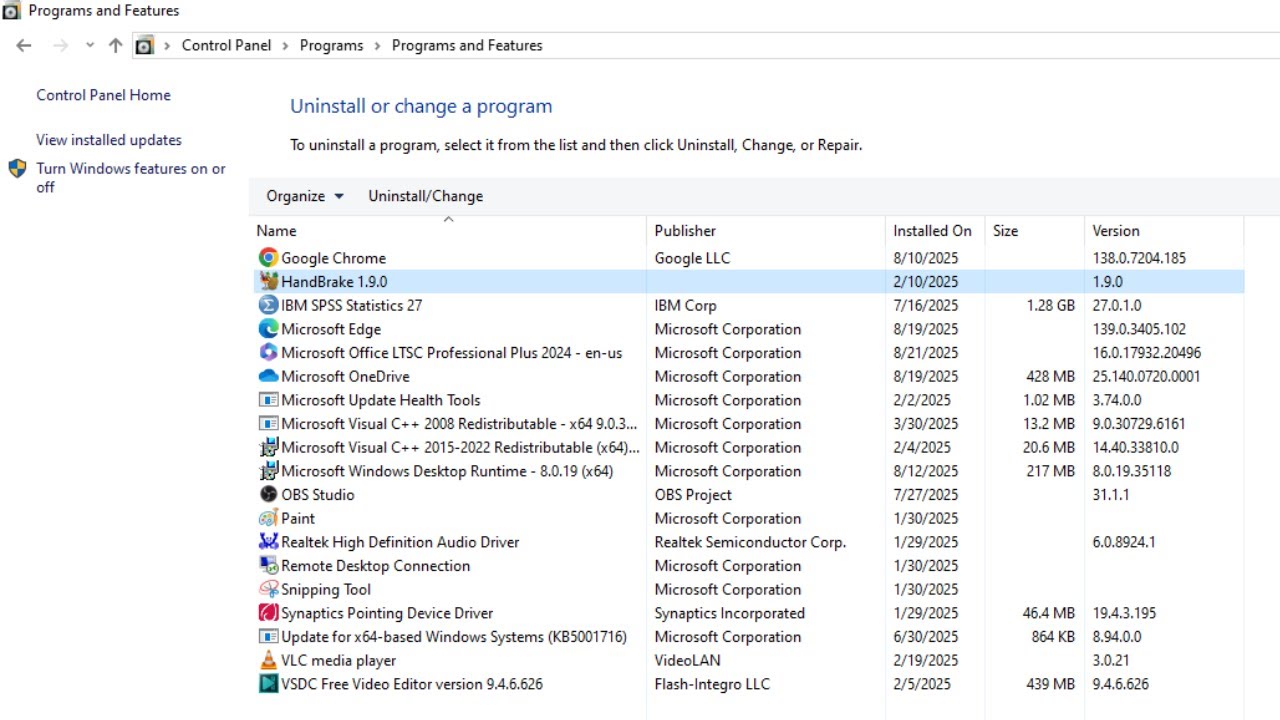Click the Paint program icon
1280x720 pixels.
(x=268, y=519)
